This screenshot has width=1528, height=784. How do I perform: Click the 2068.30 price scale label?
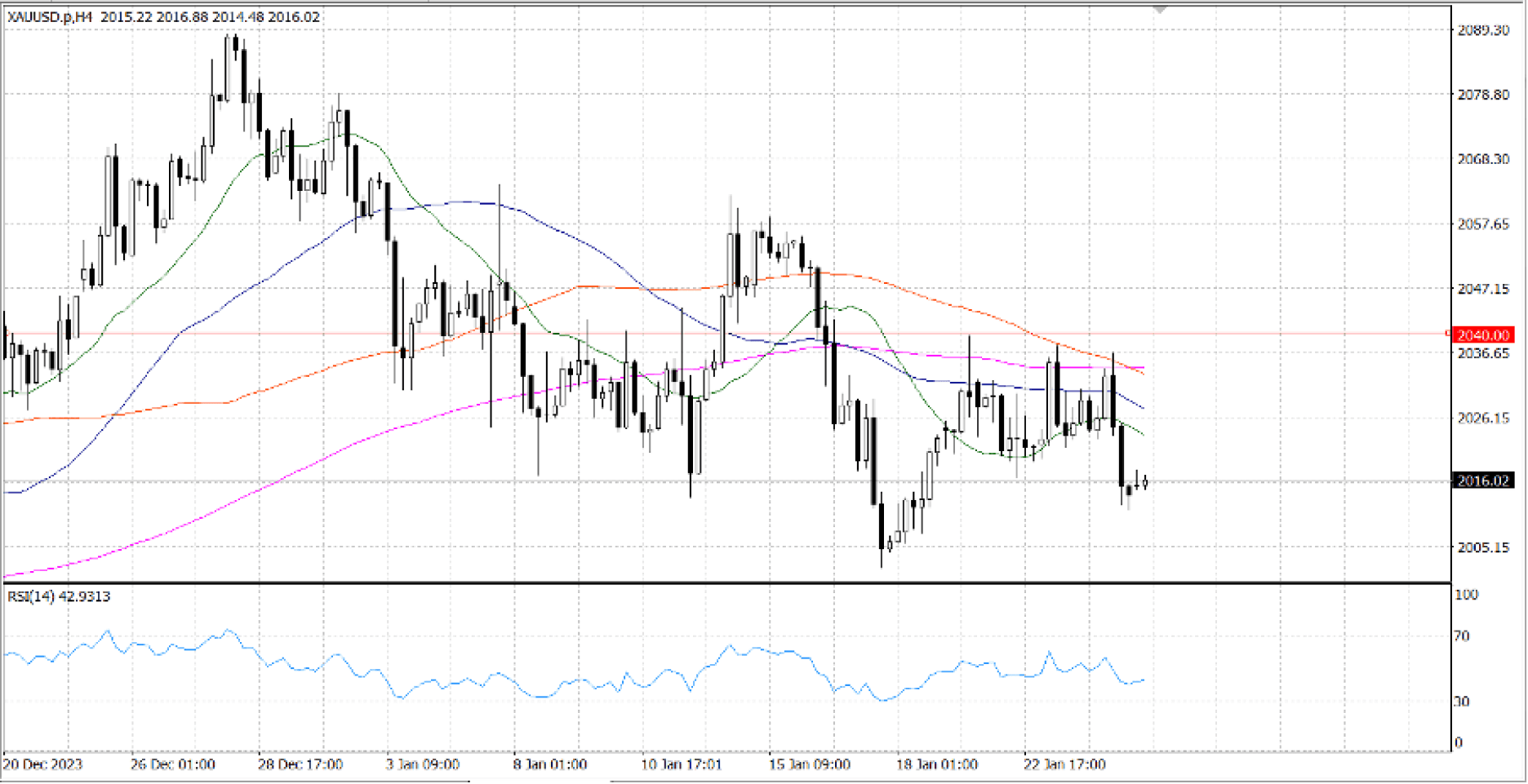click(1483, 159)
